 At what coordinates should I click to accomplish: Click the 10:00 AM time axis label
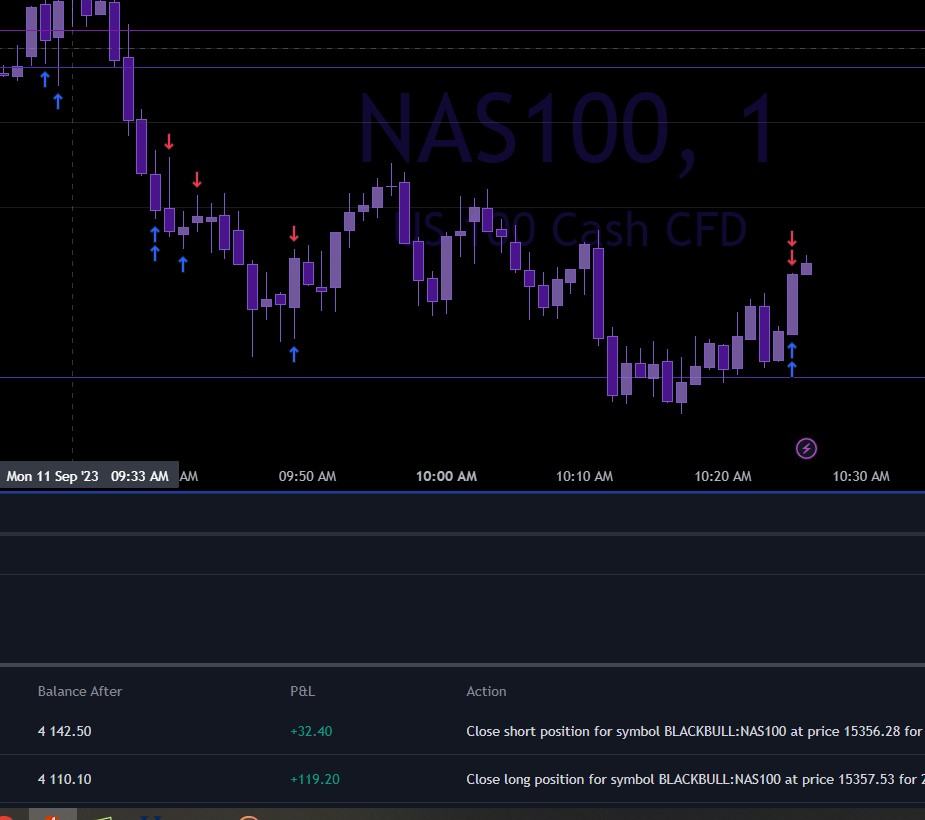[x=446, y=476]
